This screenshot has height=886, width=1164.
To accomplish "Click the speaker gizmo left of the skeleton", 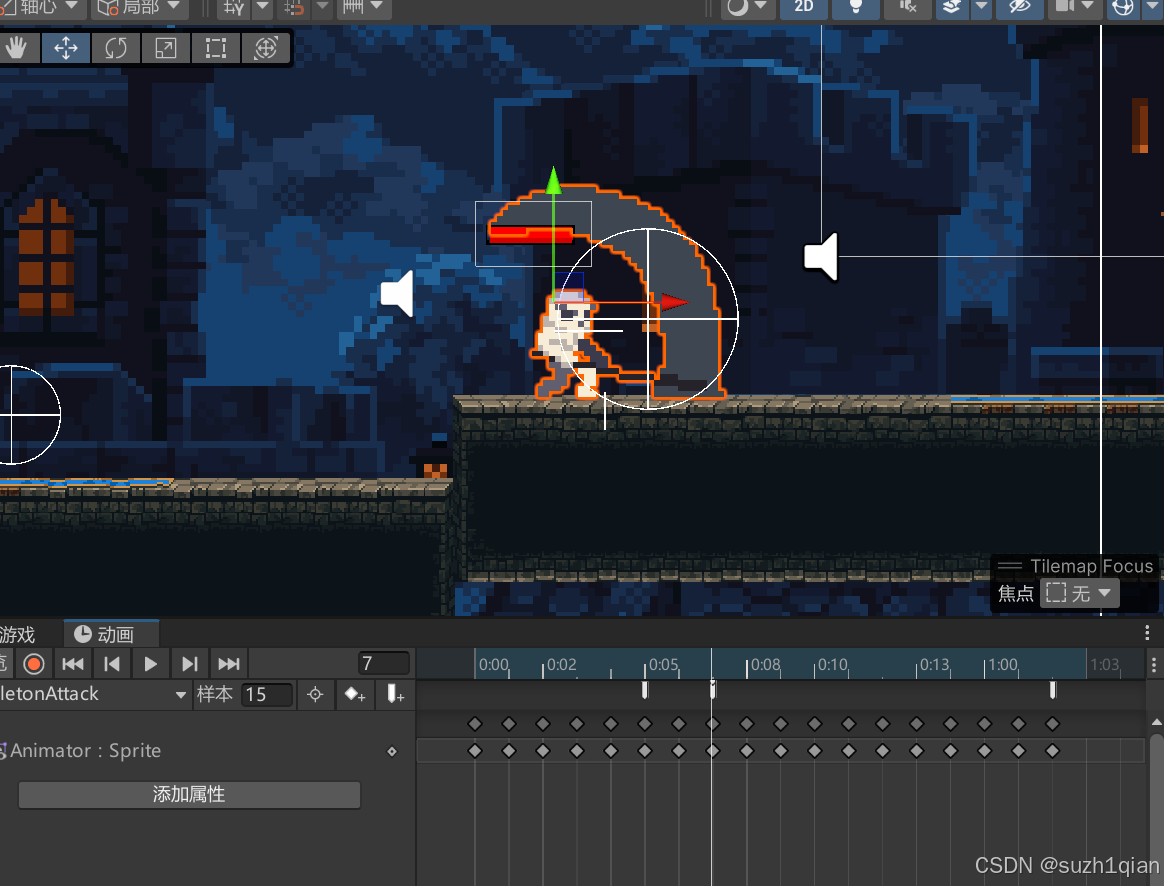I will (397, 294).
